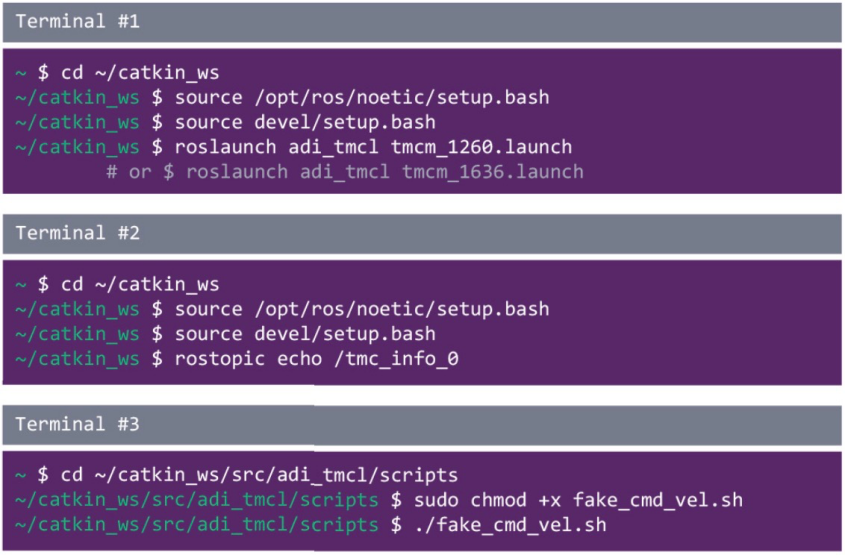Click 'source devel/setup.bash' in Terminal #1

[305, 122]
